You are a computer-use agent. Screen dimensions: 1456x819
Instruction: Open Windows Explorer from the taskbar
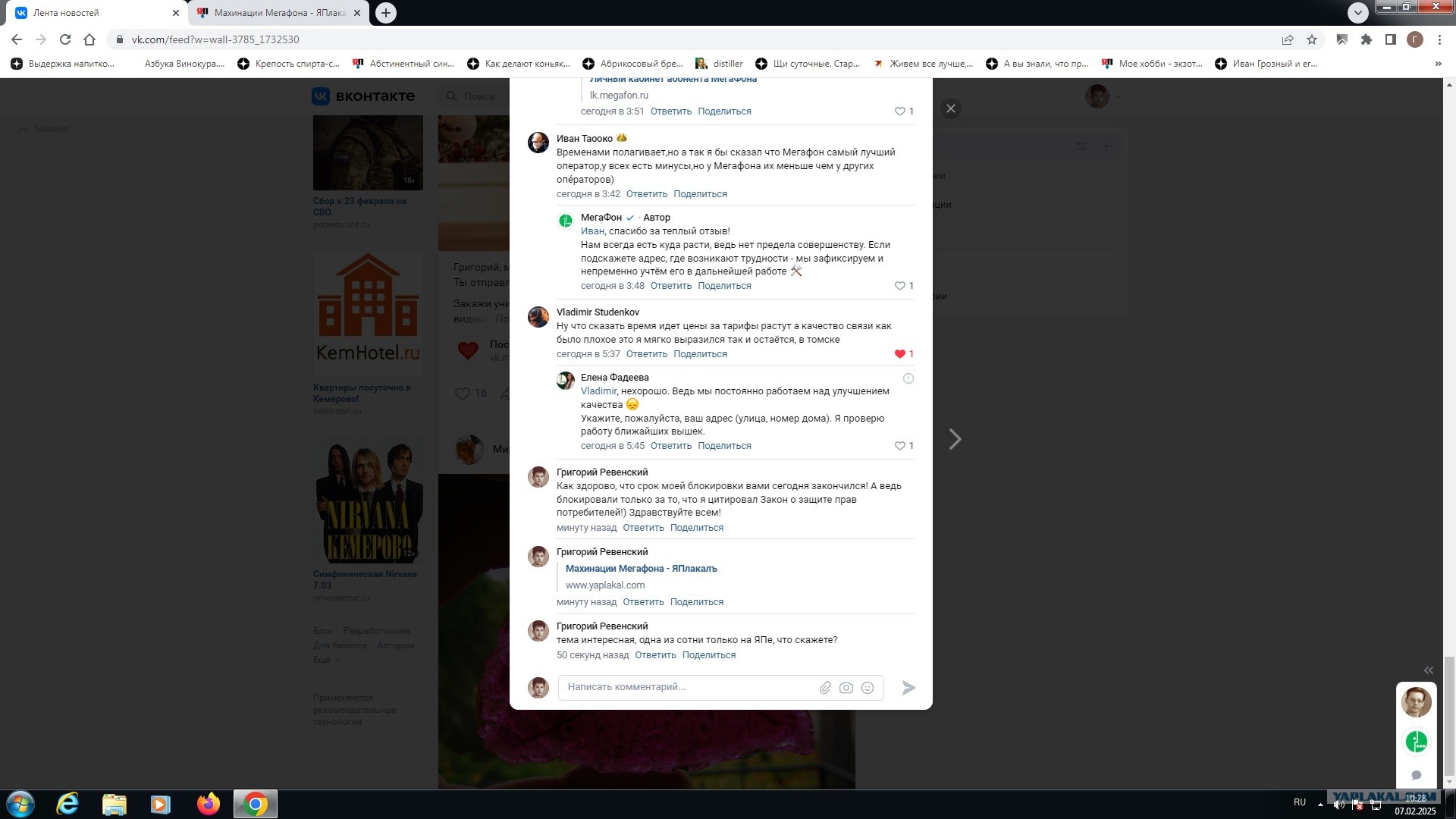115,804
